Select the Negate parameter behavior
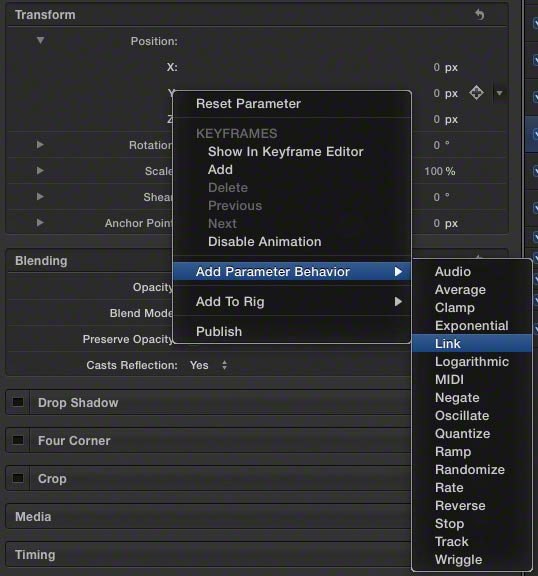The width and height of the screenshot is (538, 576). (x=472, y=398)
